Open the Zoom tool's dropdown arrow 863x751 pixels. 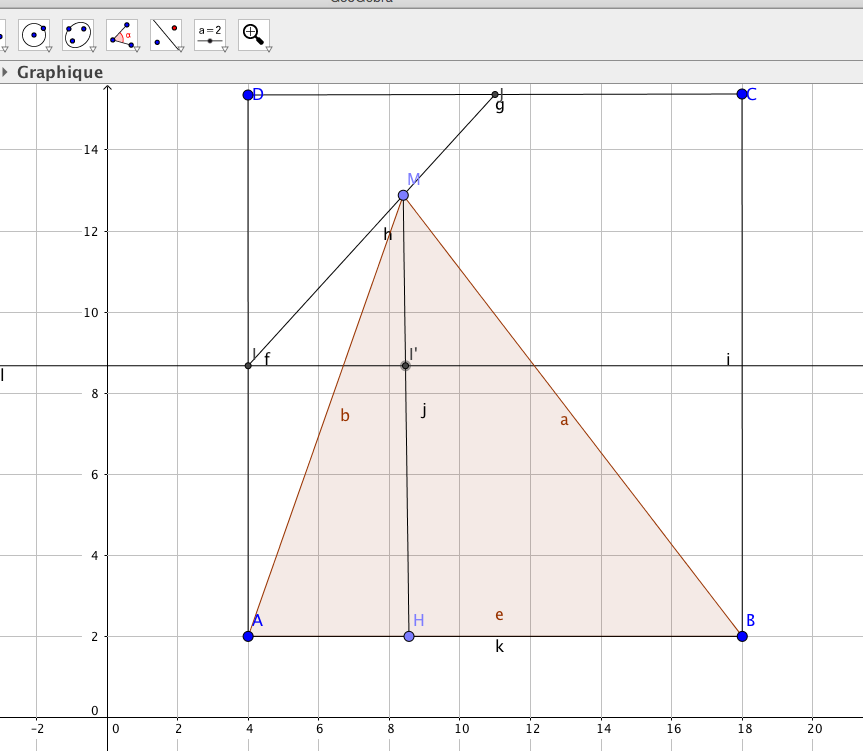tap(268, 48)
